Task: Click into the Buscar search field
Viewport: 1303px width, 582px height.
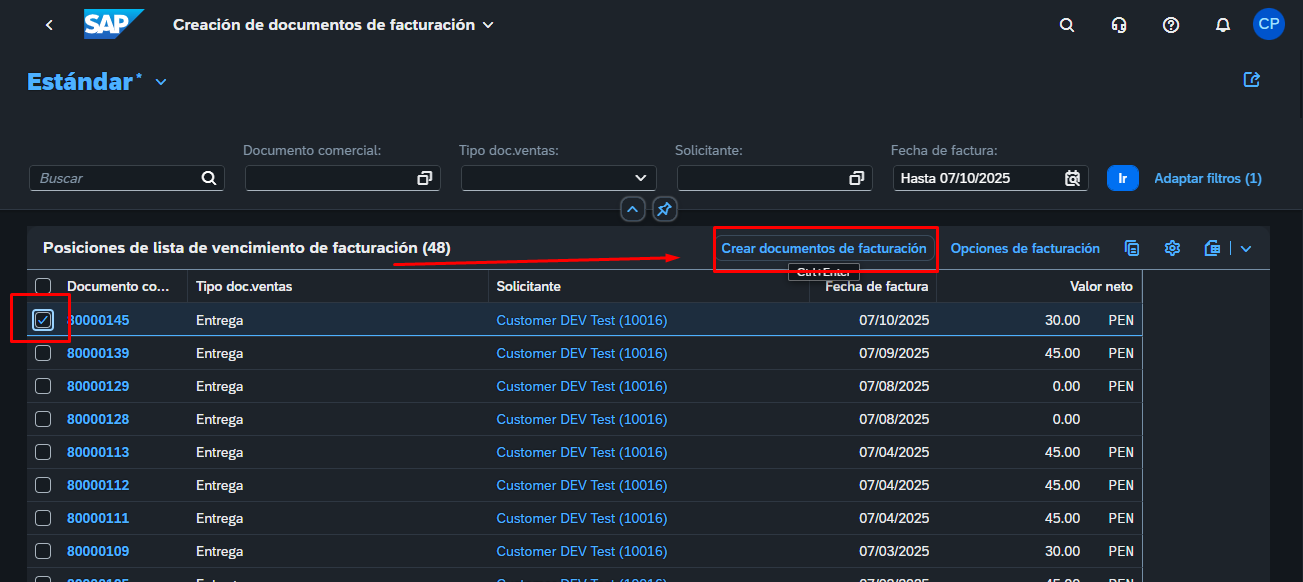Action: pos(115,178)
